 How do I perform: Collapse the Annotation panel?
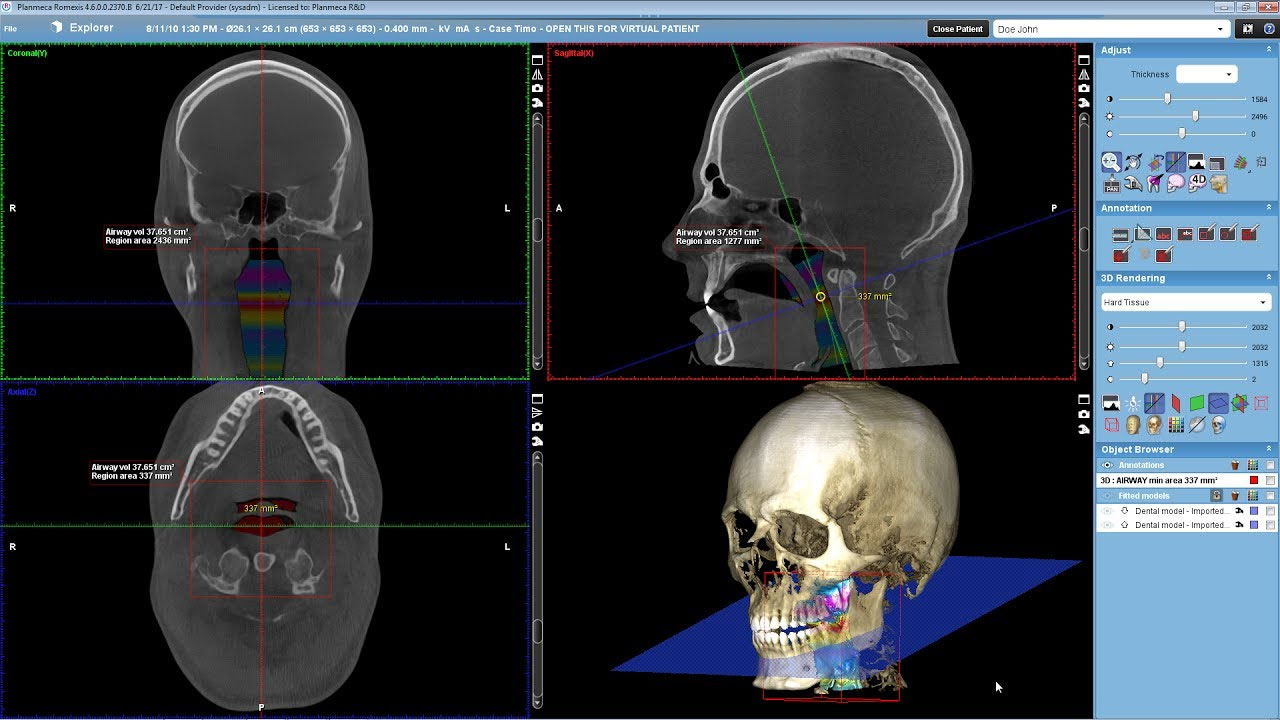(x=1269, y=208)
